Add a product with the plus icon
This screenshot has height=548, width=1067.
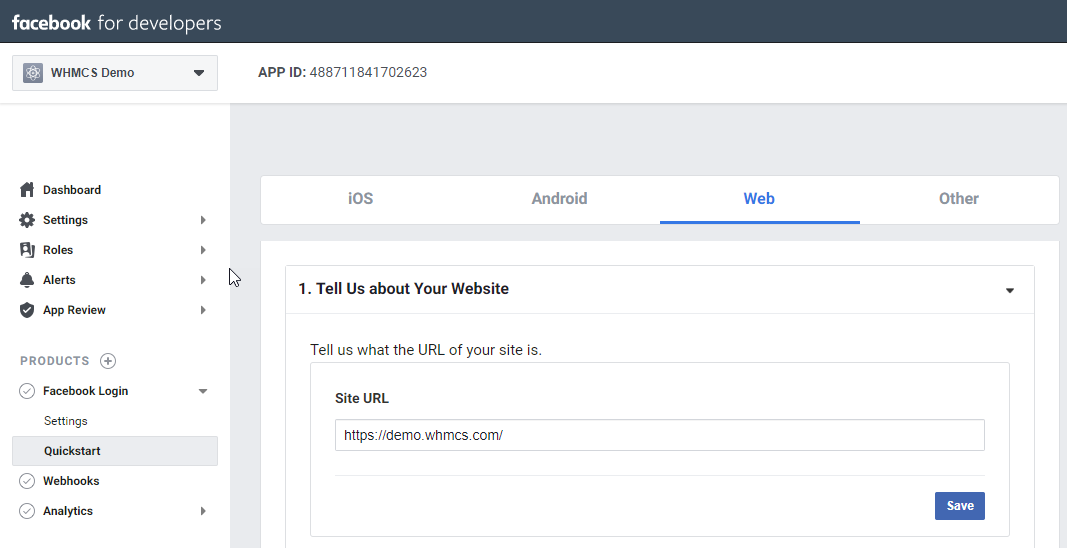108,361
